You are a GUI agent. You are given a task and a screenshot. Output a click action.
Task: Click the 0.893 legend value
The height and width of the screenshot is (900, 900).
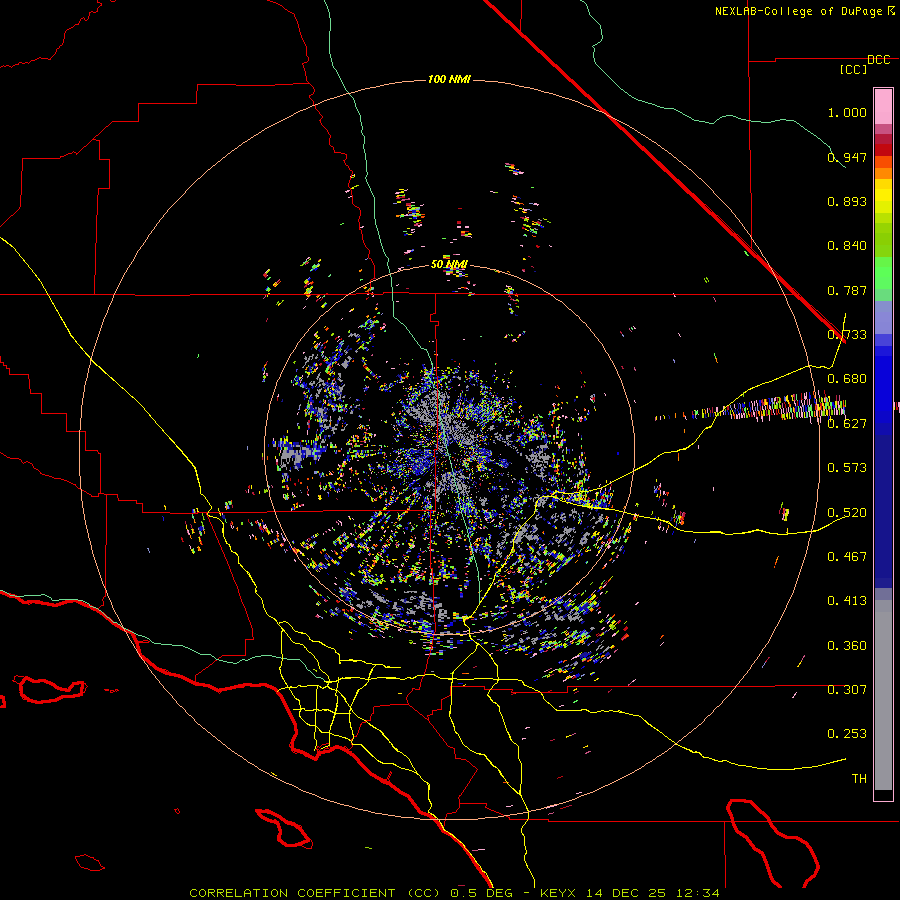tap(847, 201)
